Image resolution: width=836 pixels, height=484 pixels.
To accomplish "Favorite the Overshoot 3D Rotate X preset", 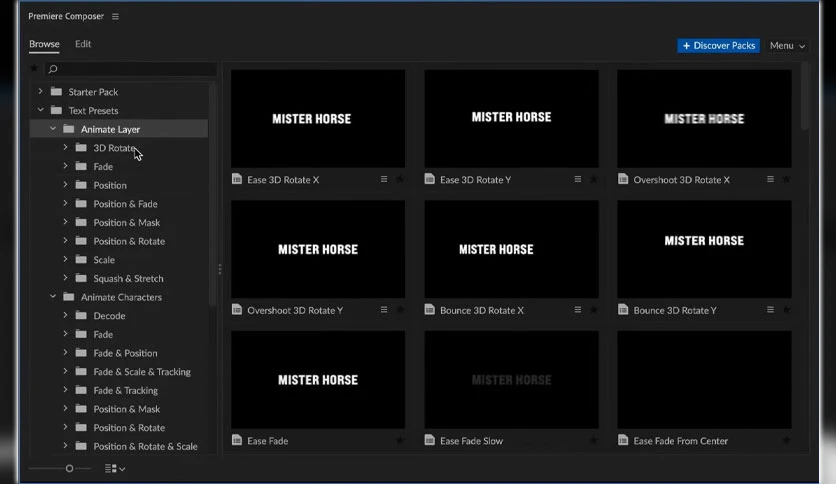I will pos(786,180).
